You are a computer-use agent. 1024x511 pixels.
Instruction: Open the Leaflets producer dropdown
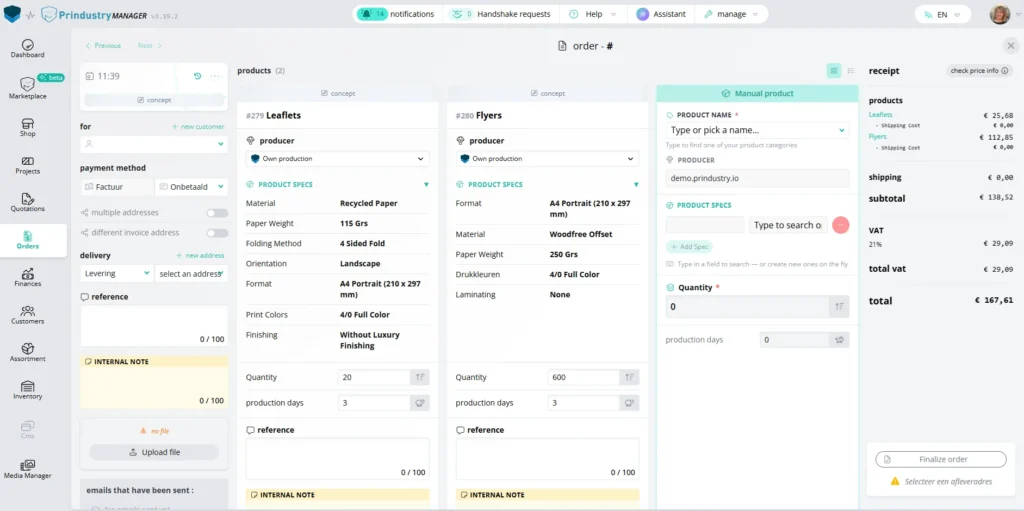pyautogui.click(x=338, y=159)
